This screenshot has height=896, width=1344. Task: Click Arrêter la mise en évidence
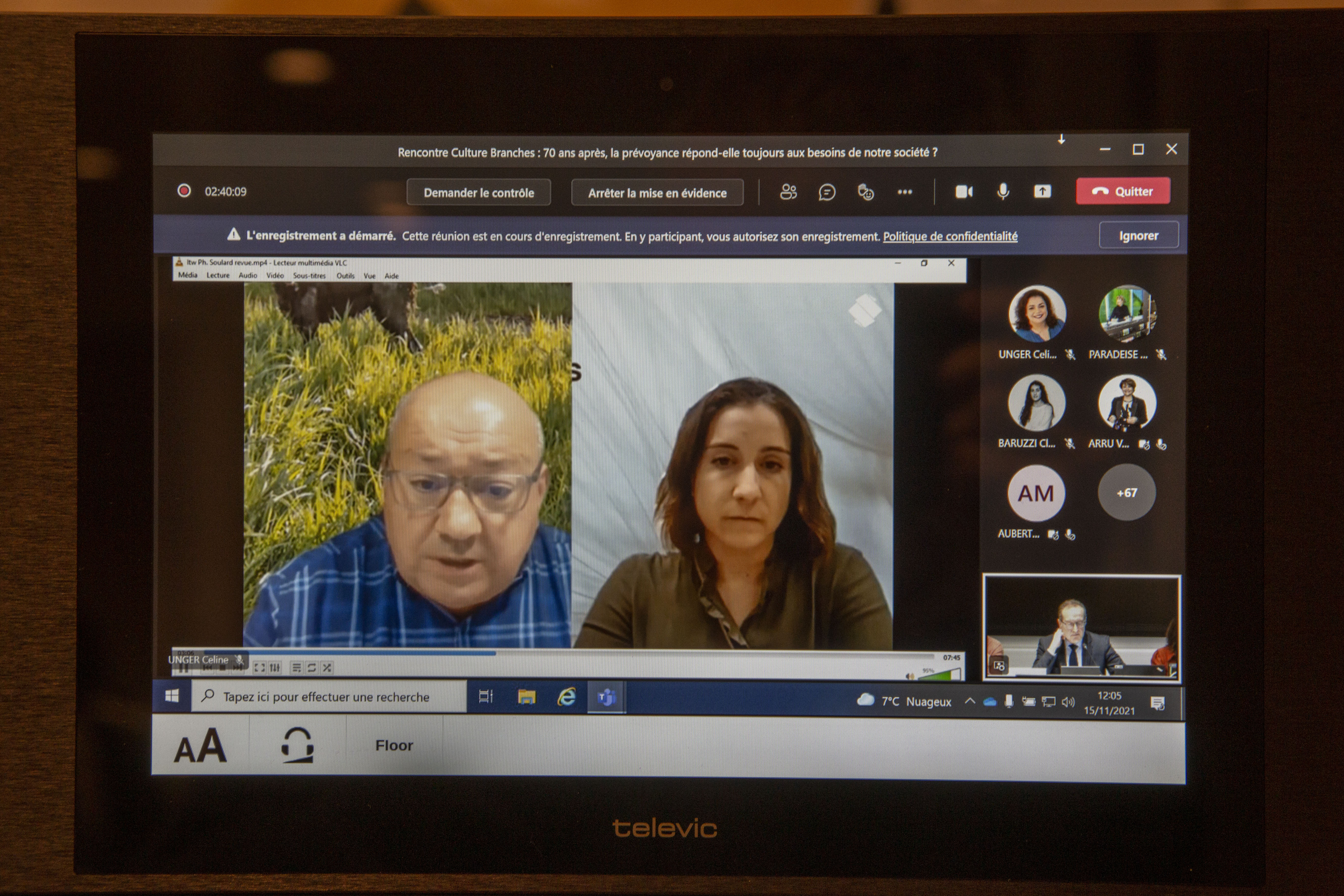657,193
